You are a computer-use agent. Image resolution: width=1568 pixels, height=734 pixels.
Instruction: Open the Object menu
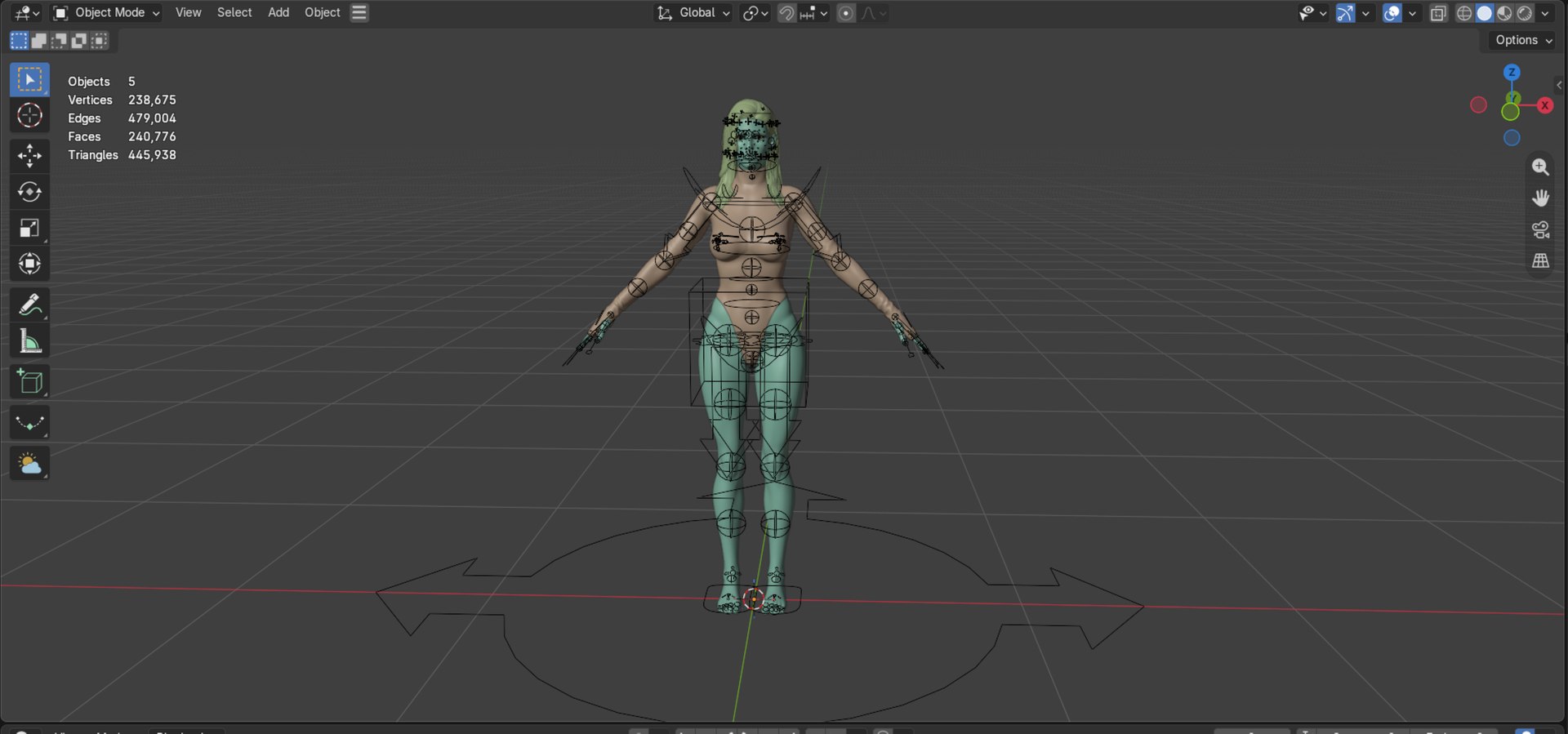(x=323, y=12)
